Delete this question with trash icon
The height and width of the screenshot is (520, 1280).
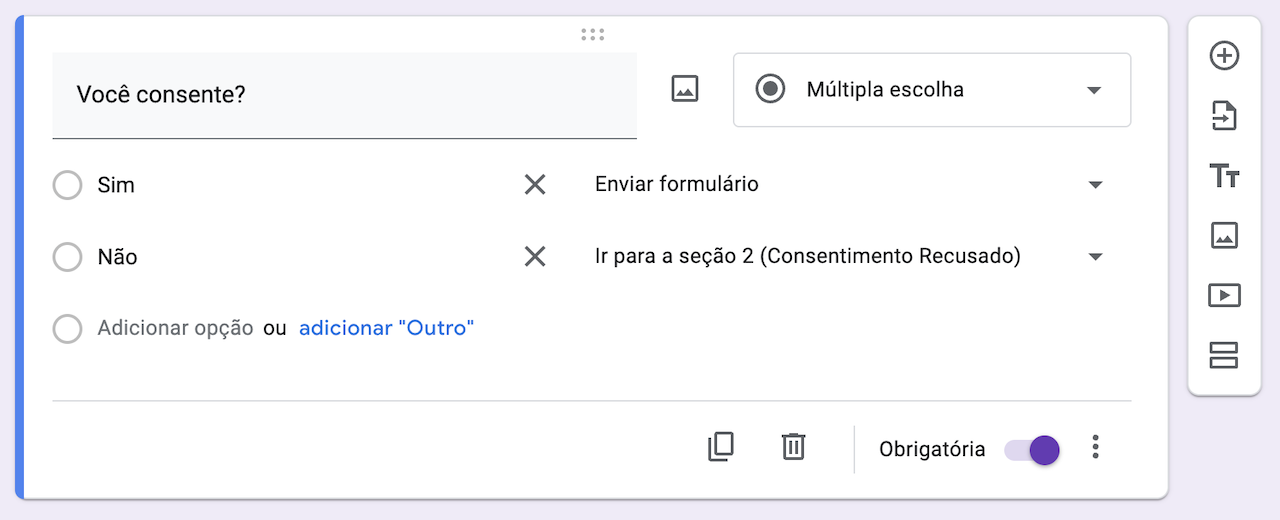tap(793, 446)
